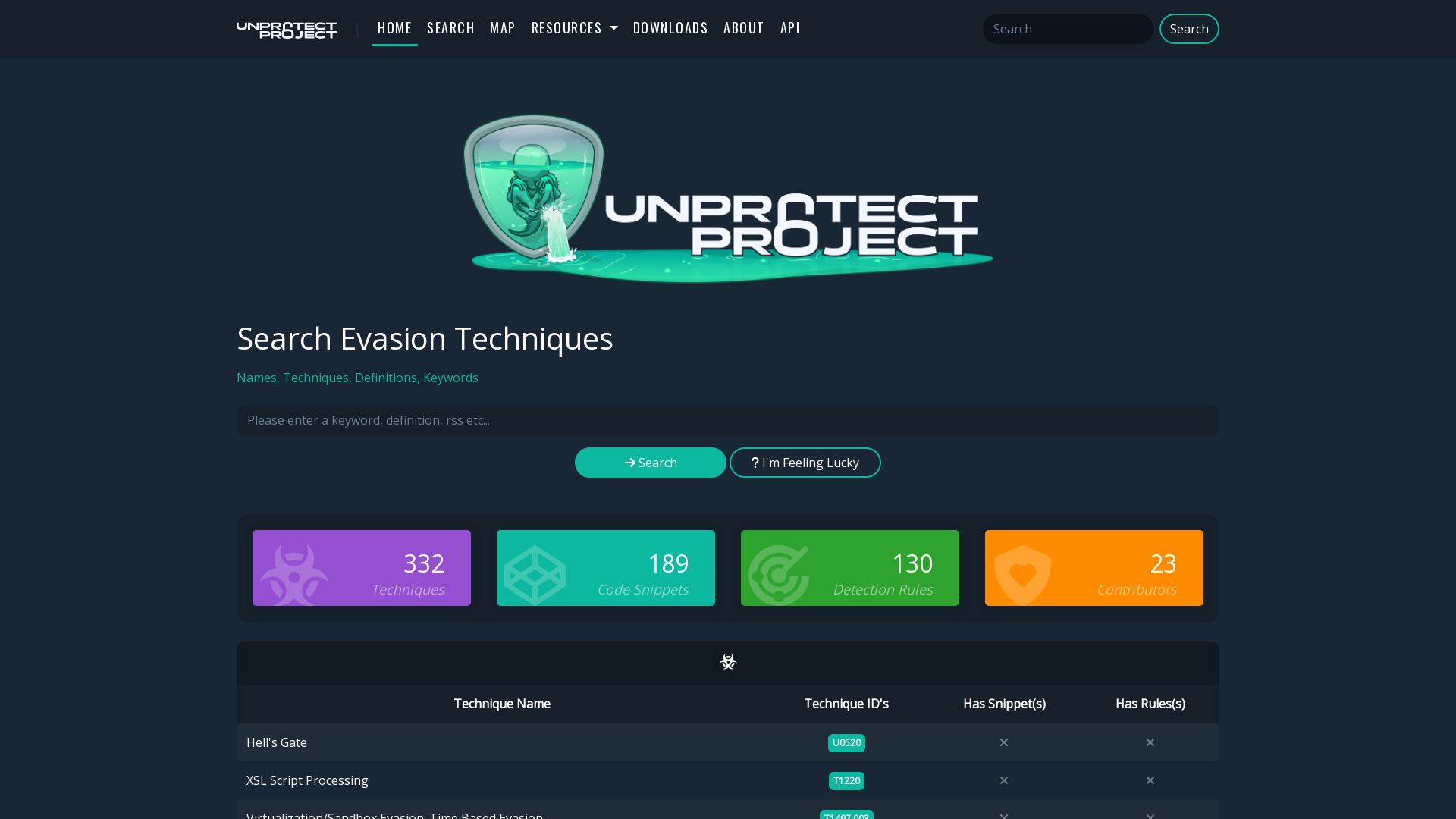Click the I'm Feeling Lucky button

point(805,462)
